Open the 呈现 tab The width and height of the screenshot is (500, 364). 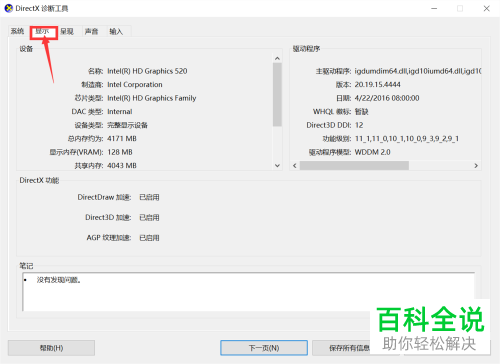click(67, 31)
